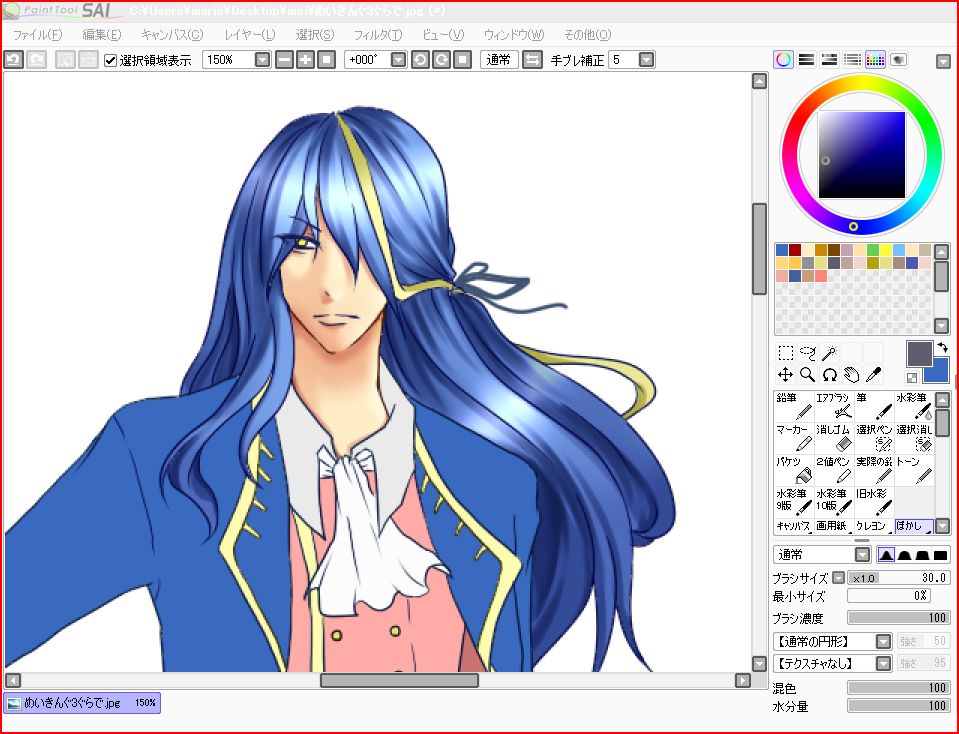This screenshot has width=959, height=734.
Task: Adjust the ブラシ濃度 density slider
Action: [x=898, y=618]
